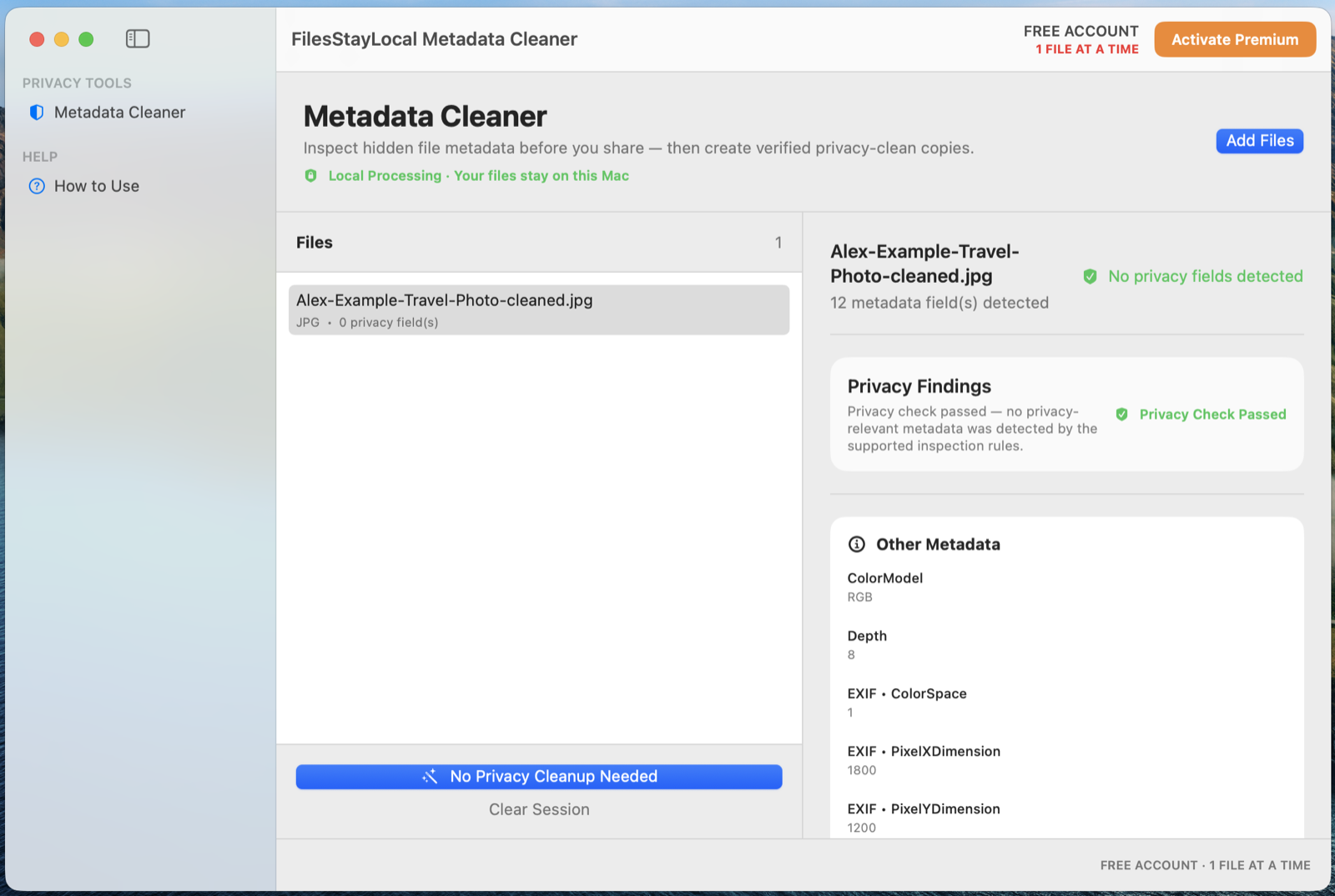The width and height of the screenshot is (1335, 896).
Task: Click the filename heading in the details panel
Action: point(924,264)
